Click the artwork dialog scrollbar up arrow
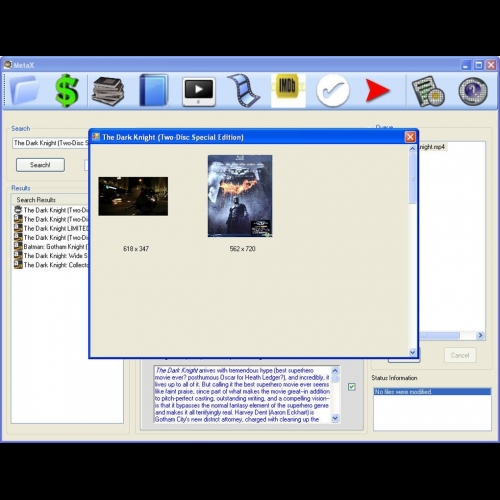This screenshot has height=500, width=500. [412, 149]
